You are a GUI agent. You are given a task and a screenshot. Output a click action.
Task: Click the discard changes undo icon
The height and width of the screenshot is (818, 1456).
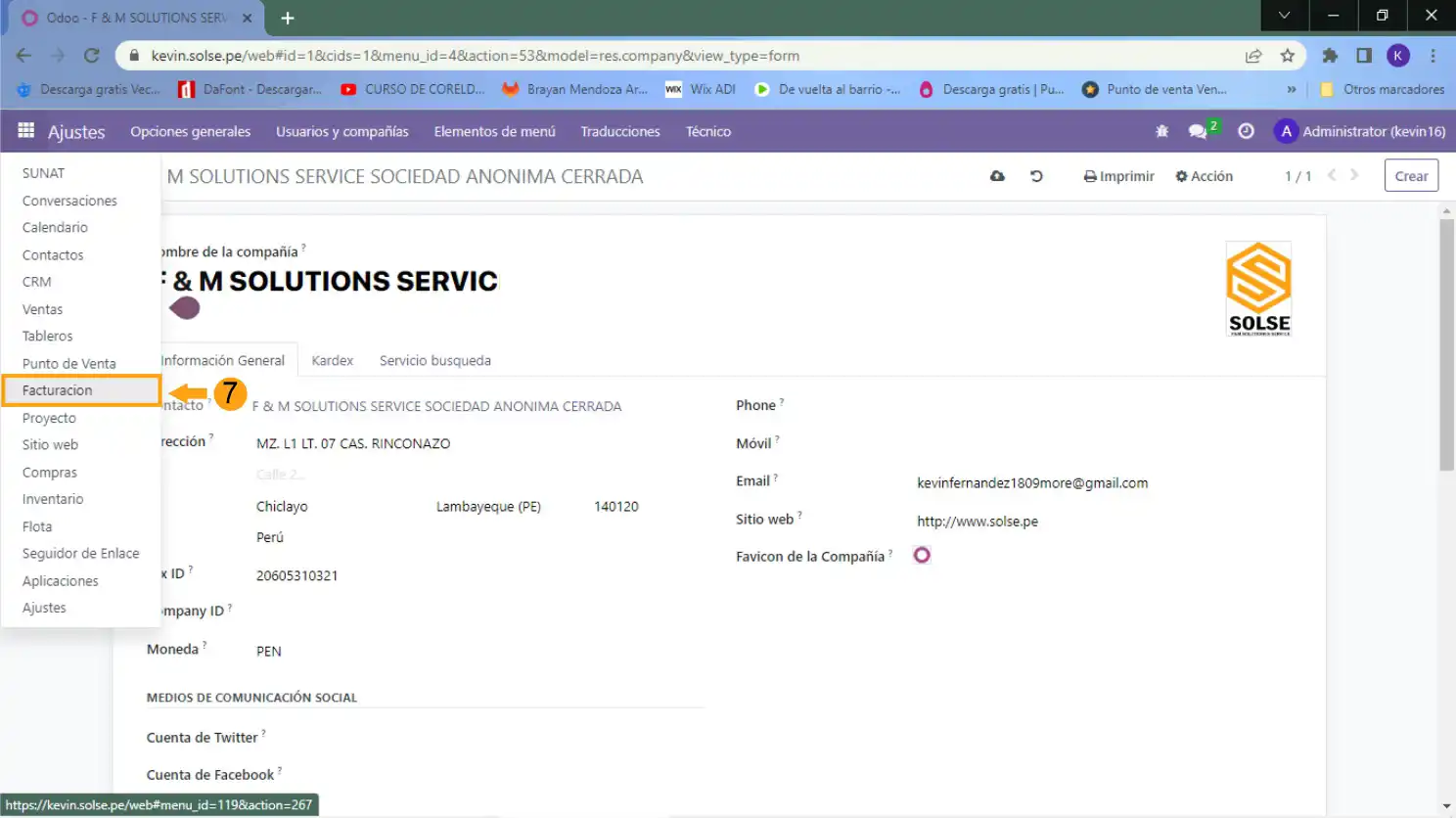[1036, 176]
